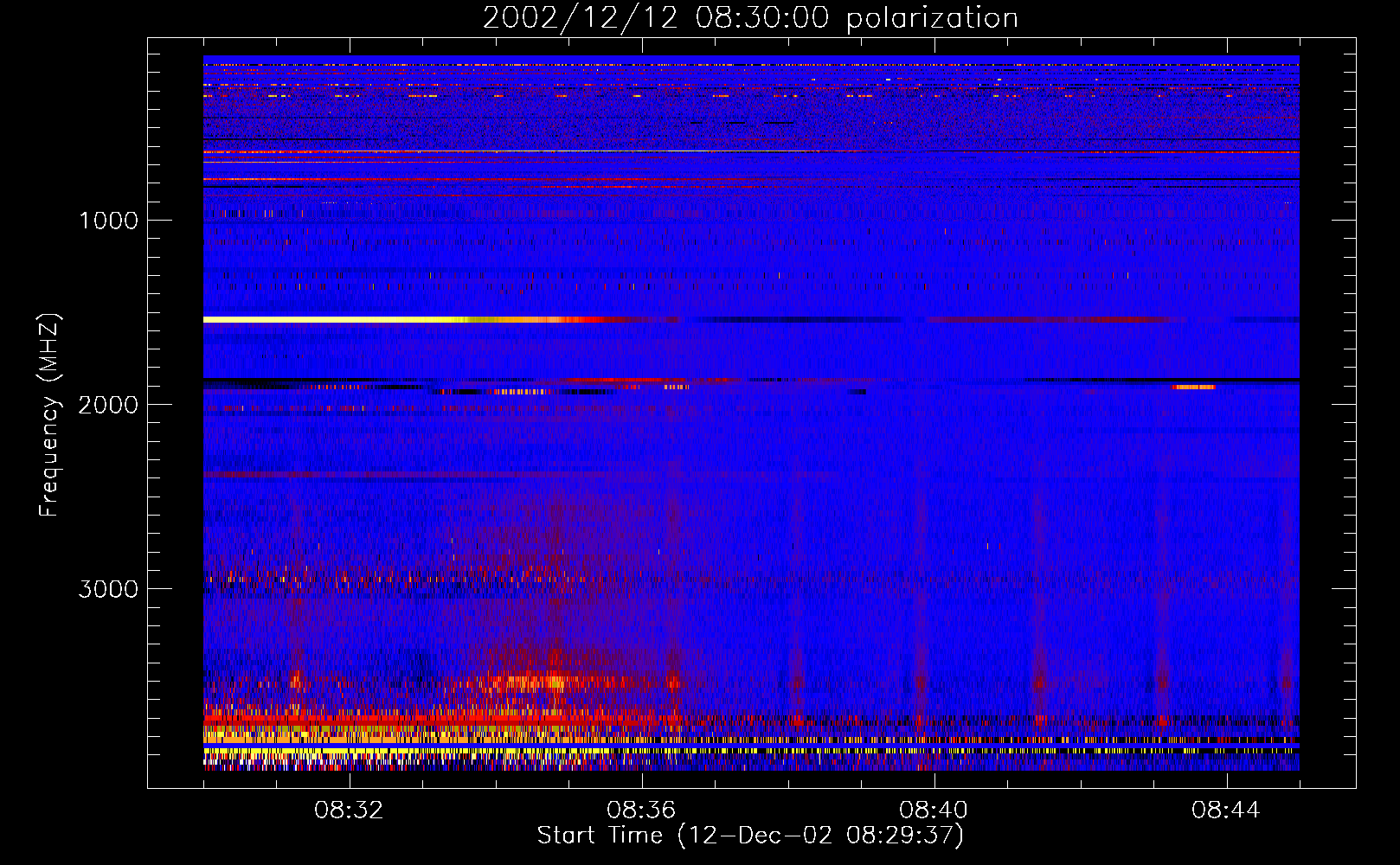The height and width of the screenshot is (865, 1400).
Task: Click the bright yellow emission band near 1500 MHz
Action: coord(346,320)
